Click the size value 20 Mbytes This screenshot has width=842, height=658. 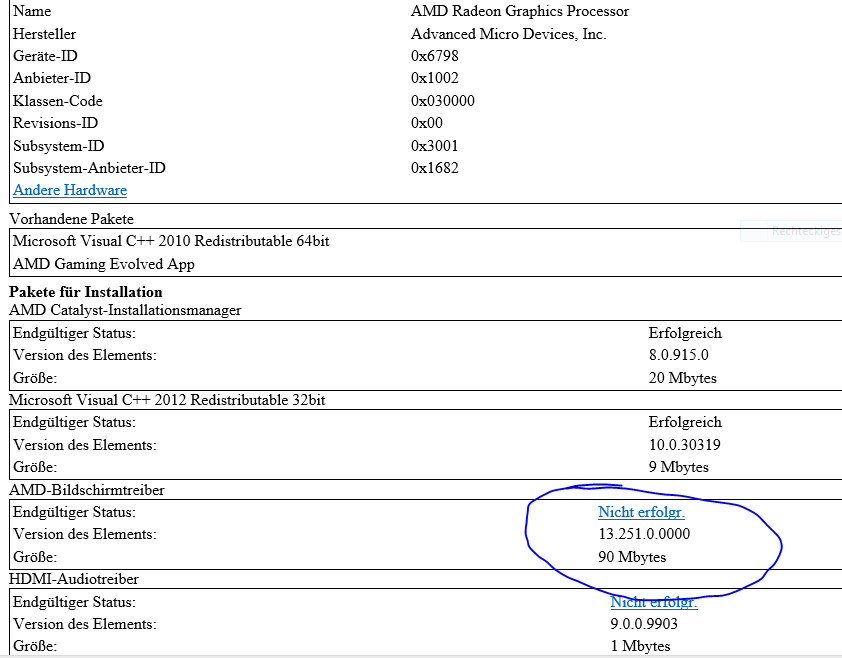[683, 378]
